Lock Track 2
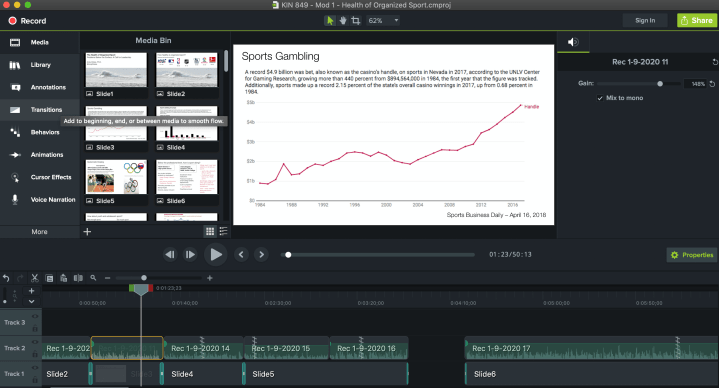This screenshot has width=719, height=388. pos(35,354)
